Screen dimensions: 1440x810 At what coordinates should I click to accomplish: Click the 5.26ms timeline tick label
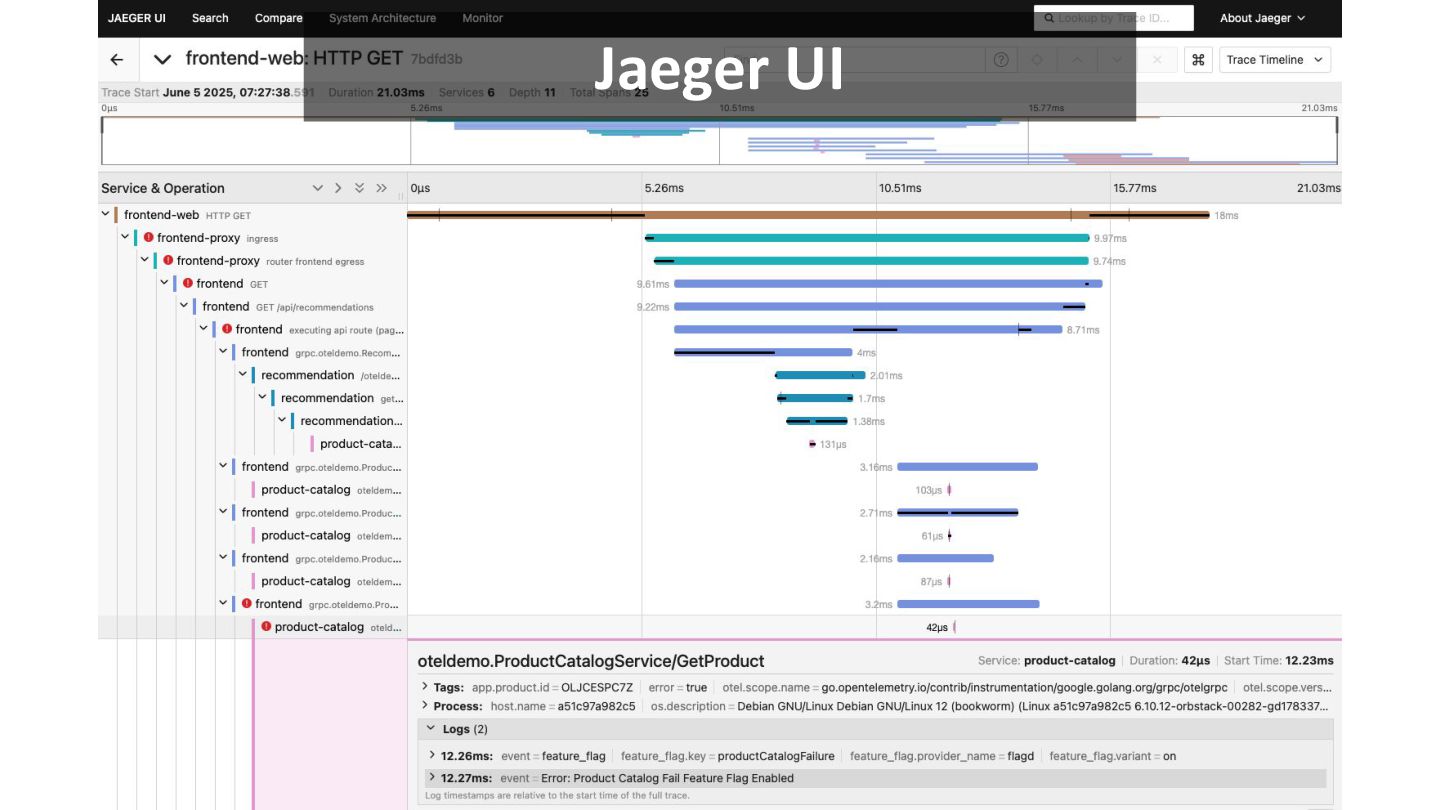click(x=664, y=188)
